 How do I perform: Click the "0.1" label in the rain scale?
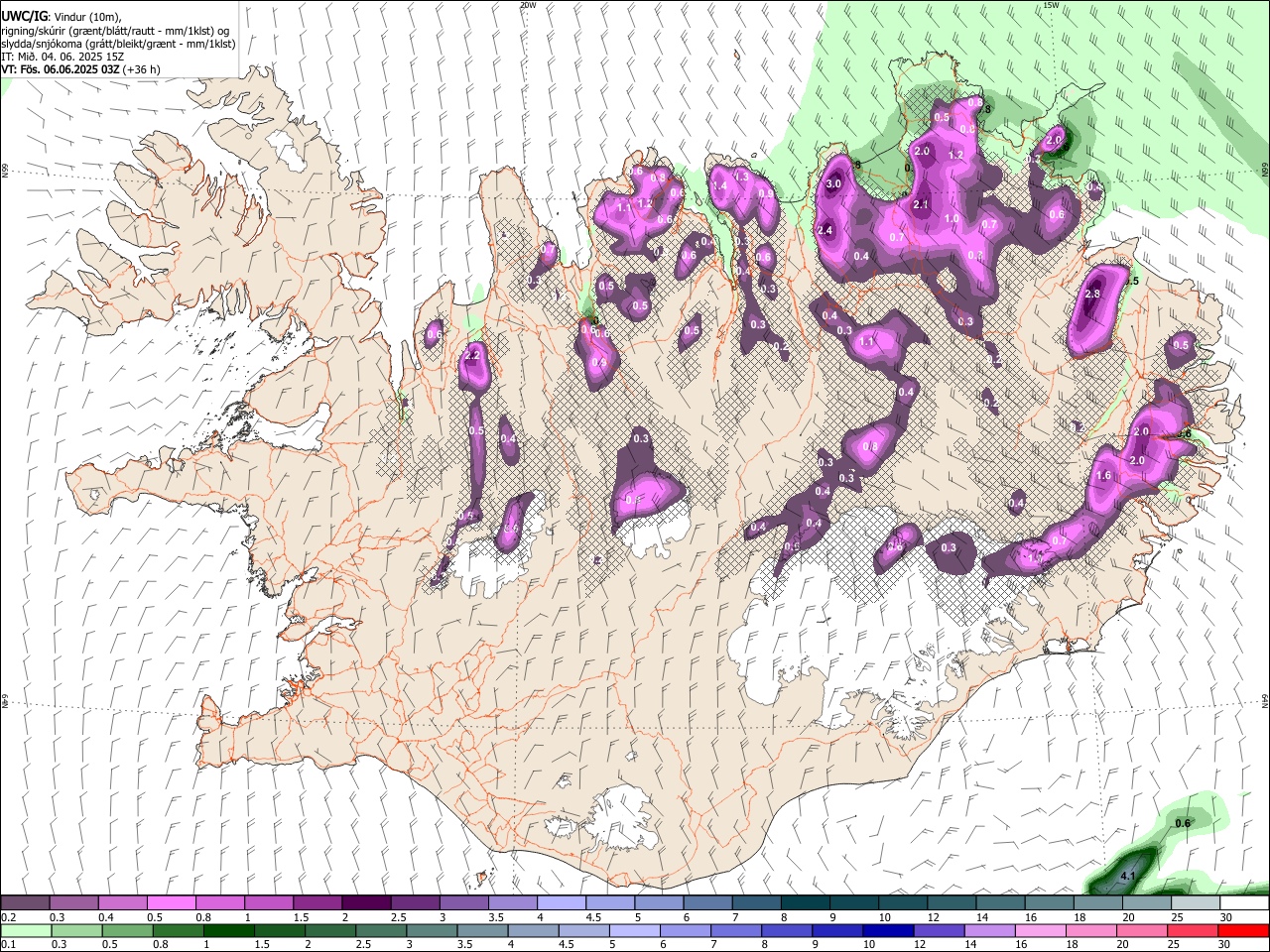tap(9, 945)
